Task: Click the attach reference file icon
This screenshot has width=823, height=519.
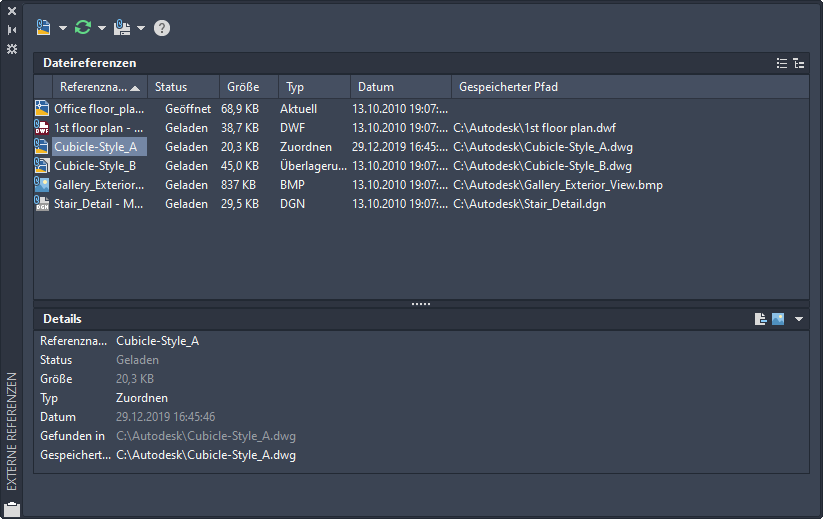Action: (43, 28)
